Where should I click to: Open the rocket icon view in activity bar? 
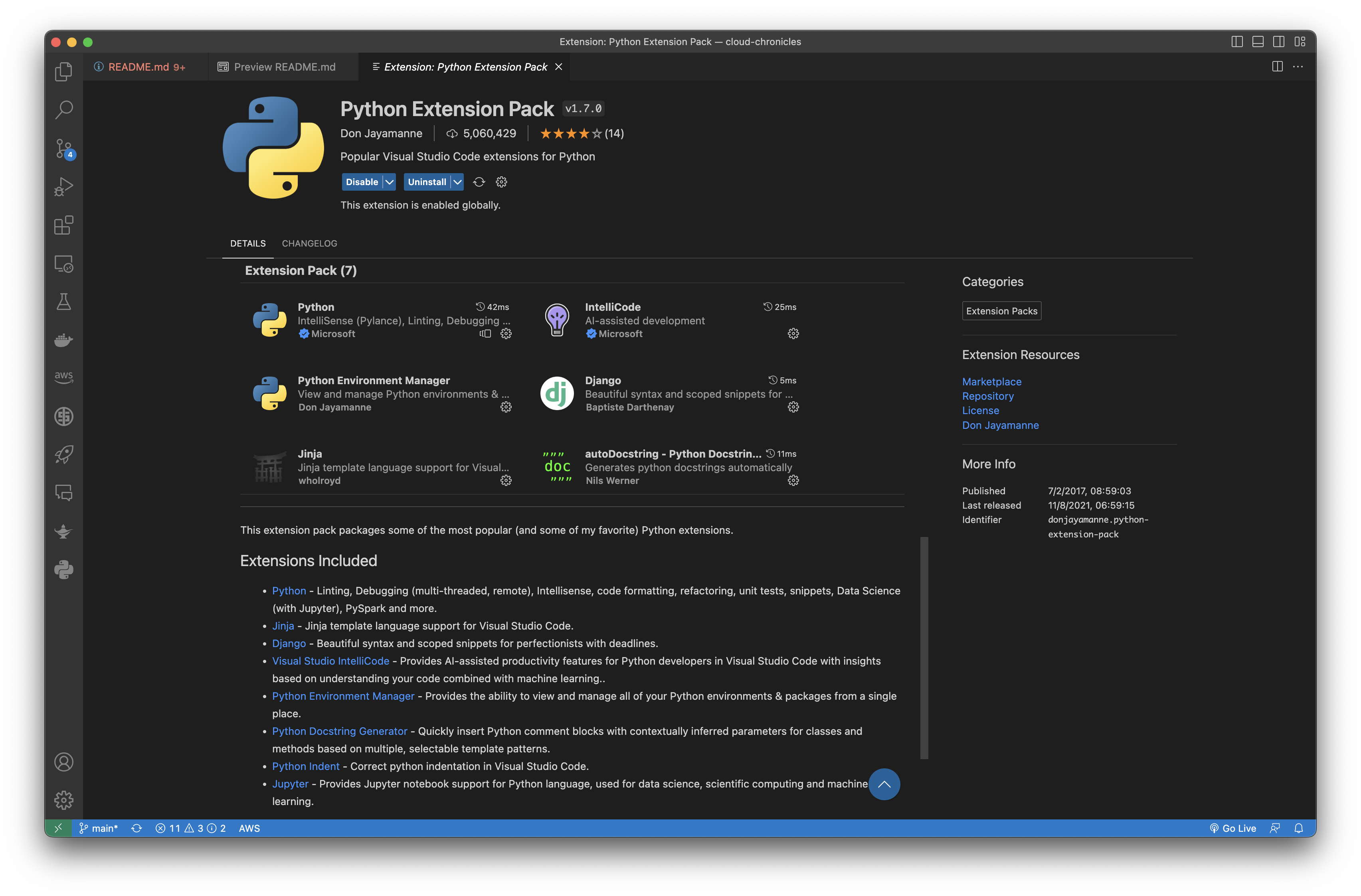[x=63, y=454]
